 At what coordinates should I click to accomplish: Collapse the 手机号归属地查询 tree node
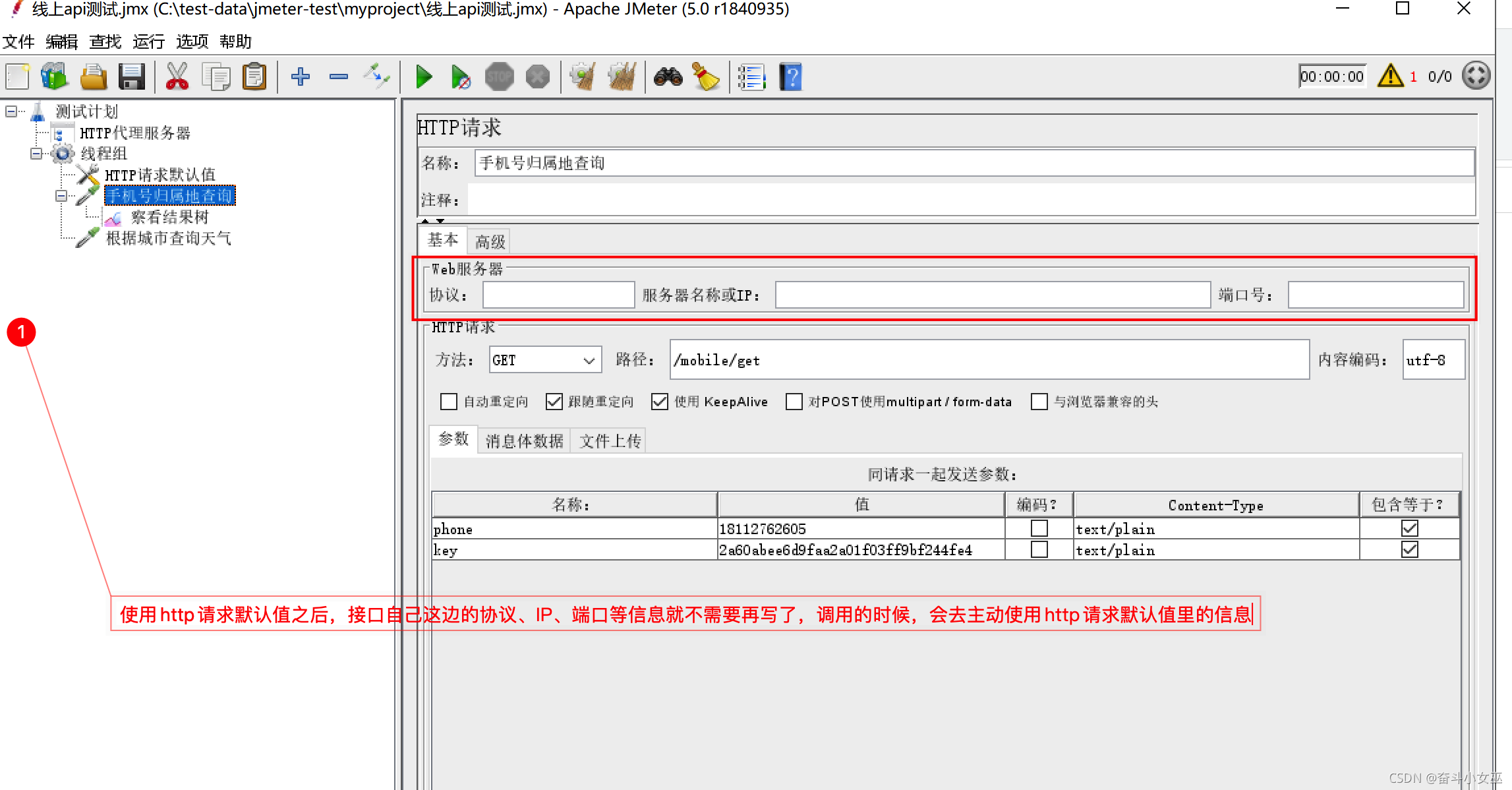tap(61, 196)
